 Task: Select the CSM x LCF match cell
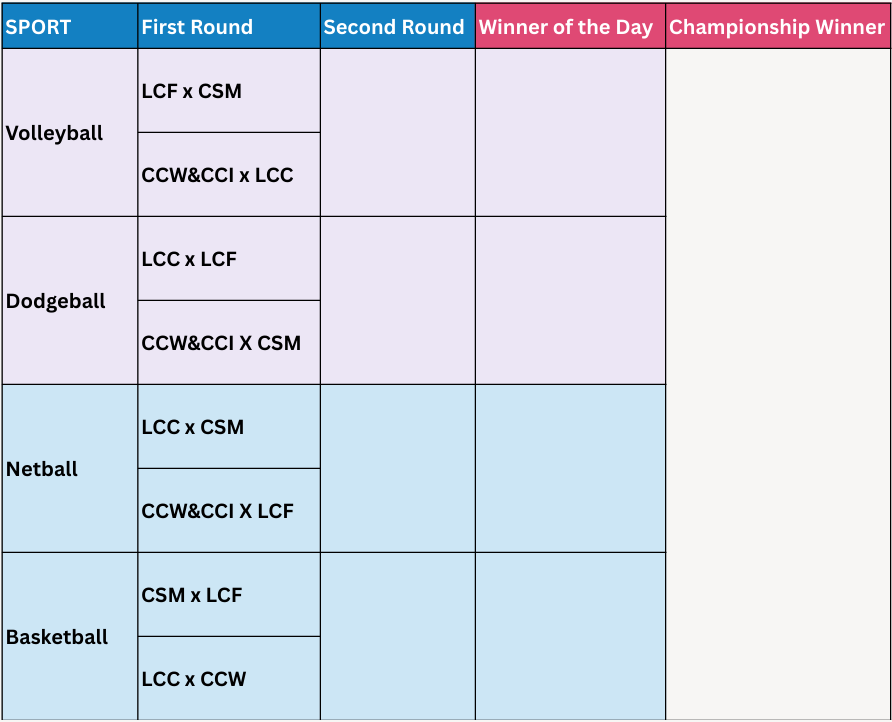tap(229, 595)
